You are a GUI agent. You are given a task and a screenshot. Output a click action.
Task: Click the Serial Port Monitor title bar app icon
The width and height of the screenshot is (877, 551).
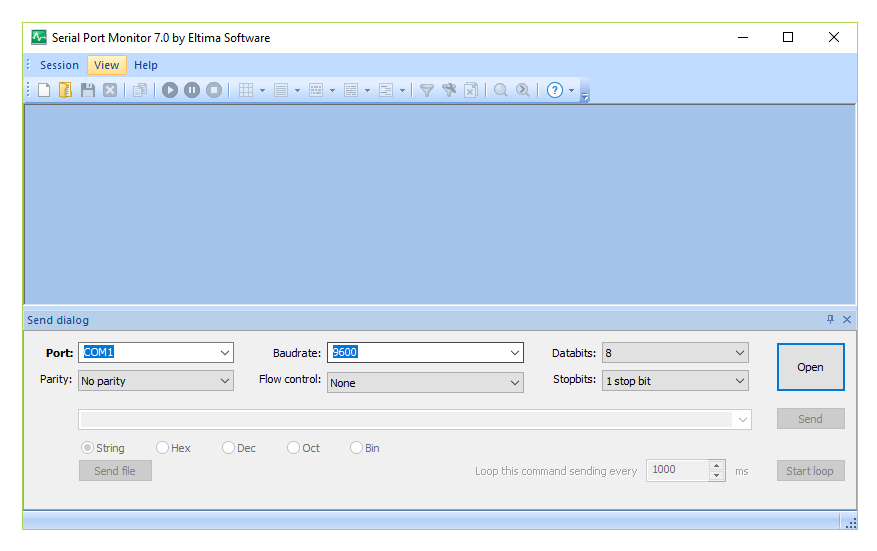point(39,37)
